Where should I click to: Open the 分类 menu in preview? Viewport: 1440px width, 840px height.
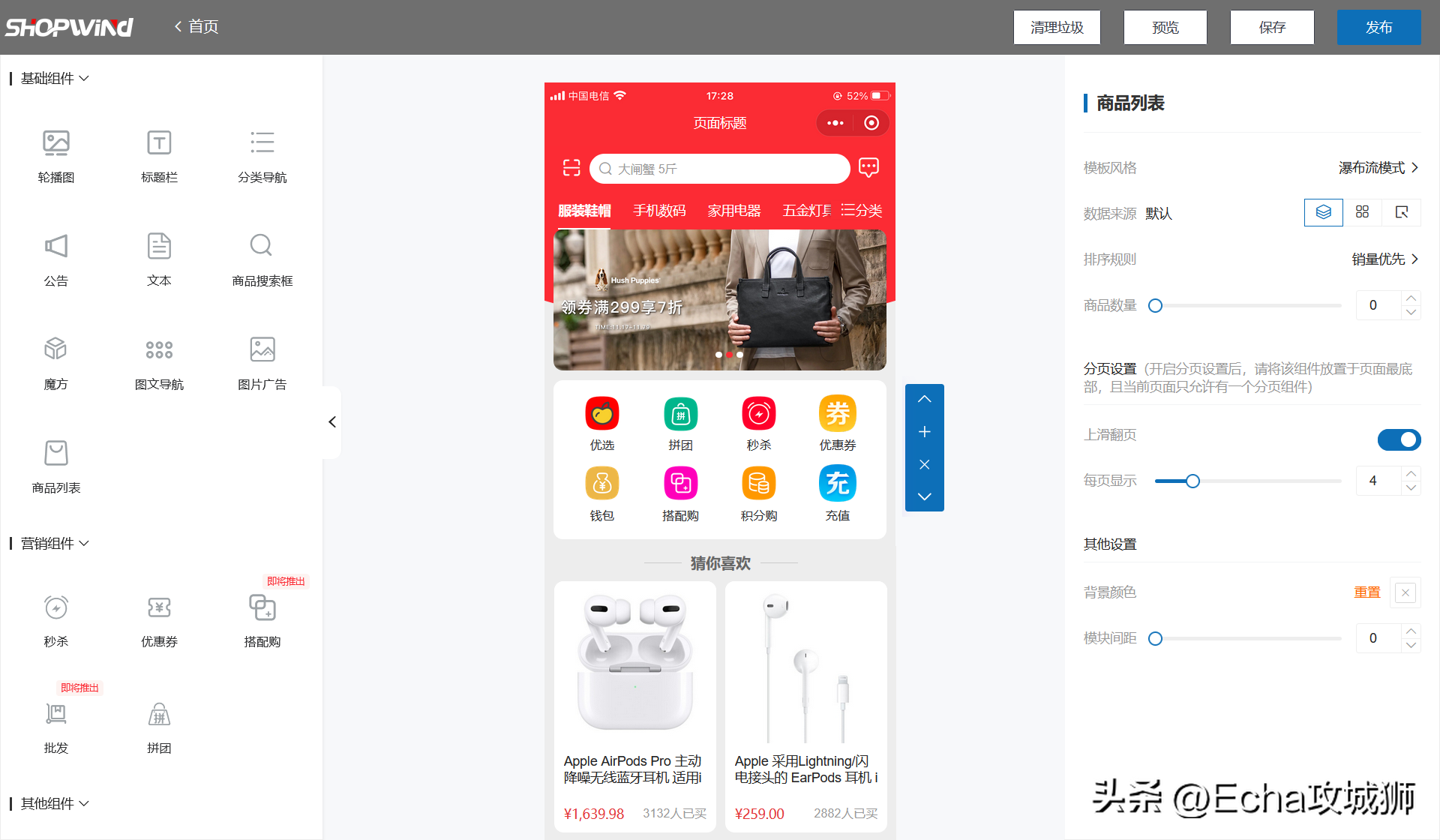coord(862,211)
